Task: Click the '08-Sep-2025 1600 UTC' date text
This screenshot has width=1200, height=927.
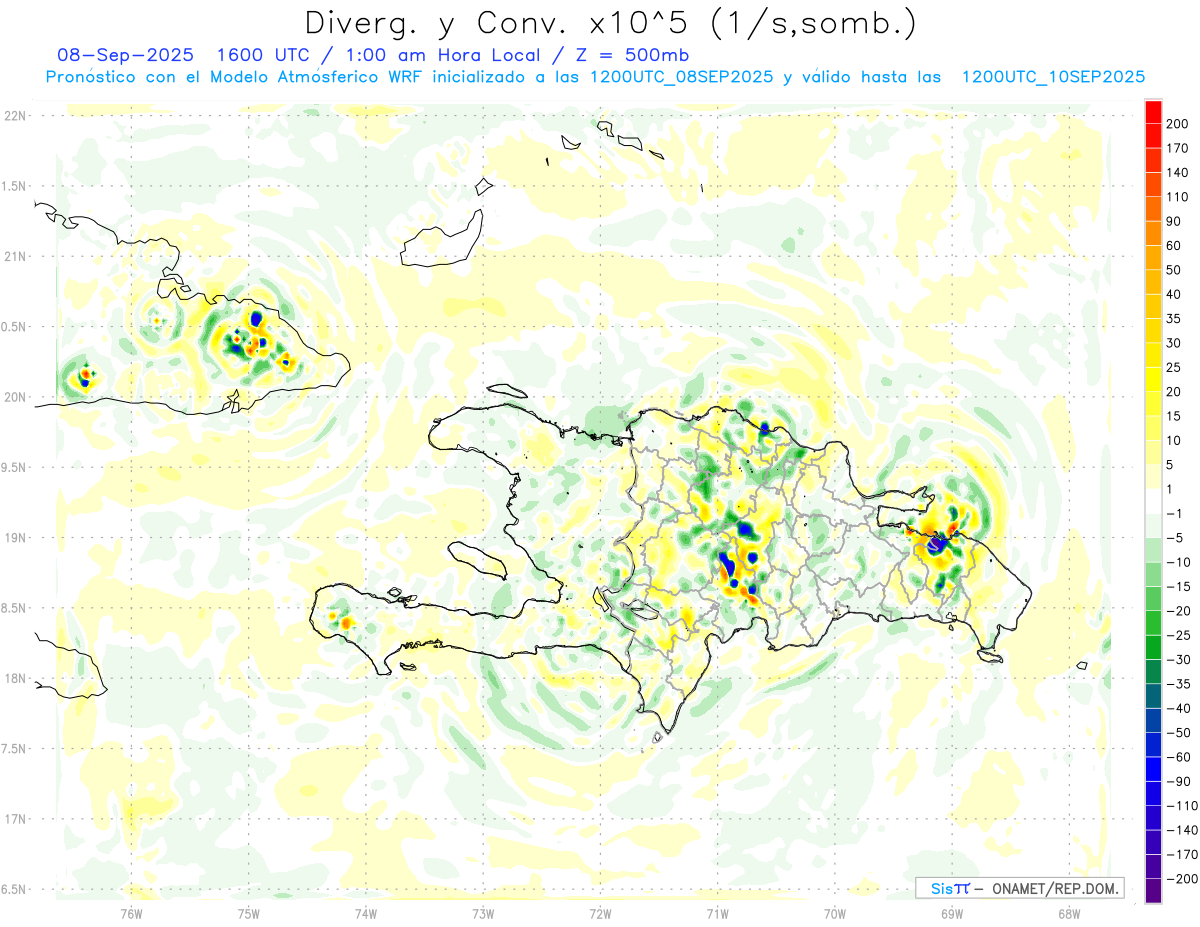Action: pos(174,54)
